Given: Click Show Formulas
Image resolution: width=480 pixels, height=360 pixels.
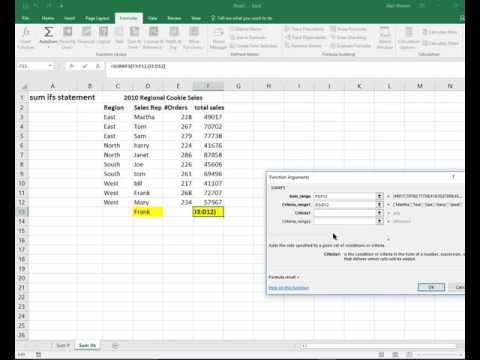Looking at the screenshot, I should point(349,29).
